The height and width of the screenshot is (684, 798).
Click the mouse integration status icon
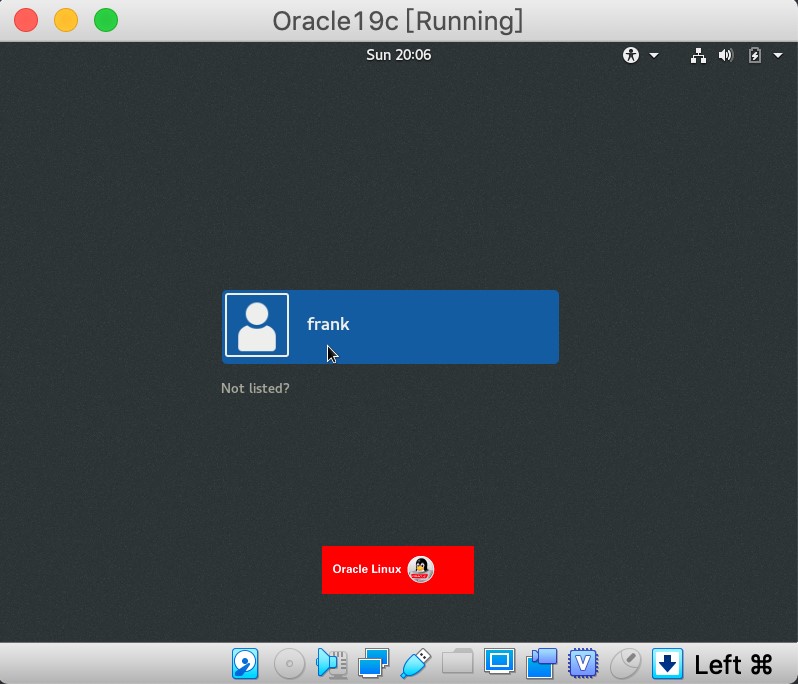pyautogui.click(x=625, y=664)
